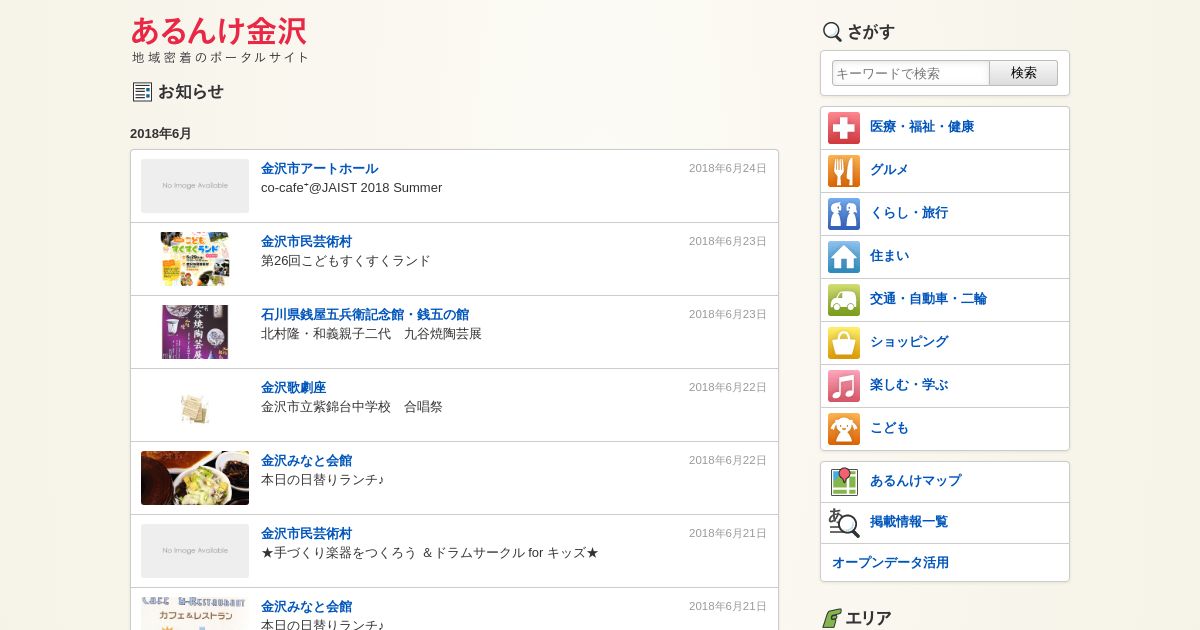Click the お知らせ list icon
1200x630 pixels.
[142, 92]
